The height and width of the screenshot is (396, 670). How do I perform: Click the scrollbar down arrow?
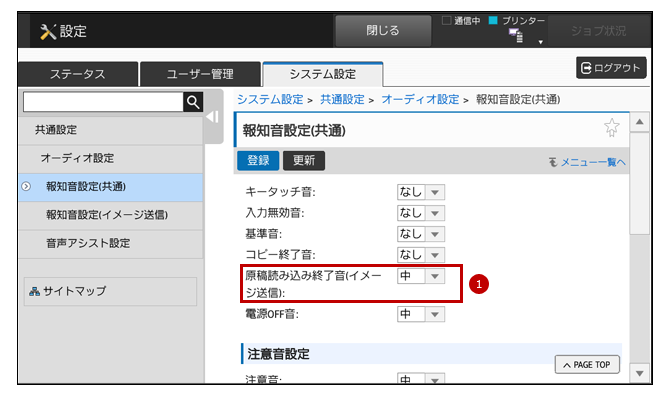click(x=639, y=374)
